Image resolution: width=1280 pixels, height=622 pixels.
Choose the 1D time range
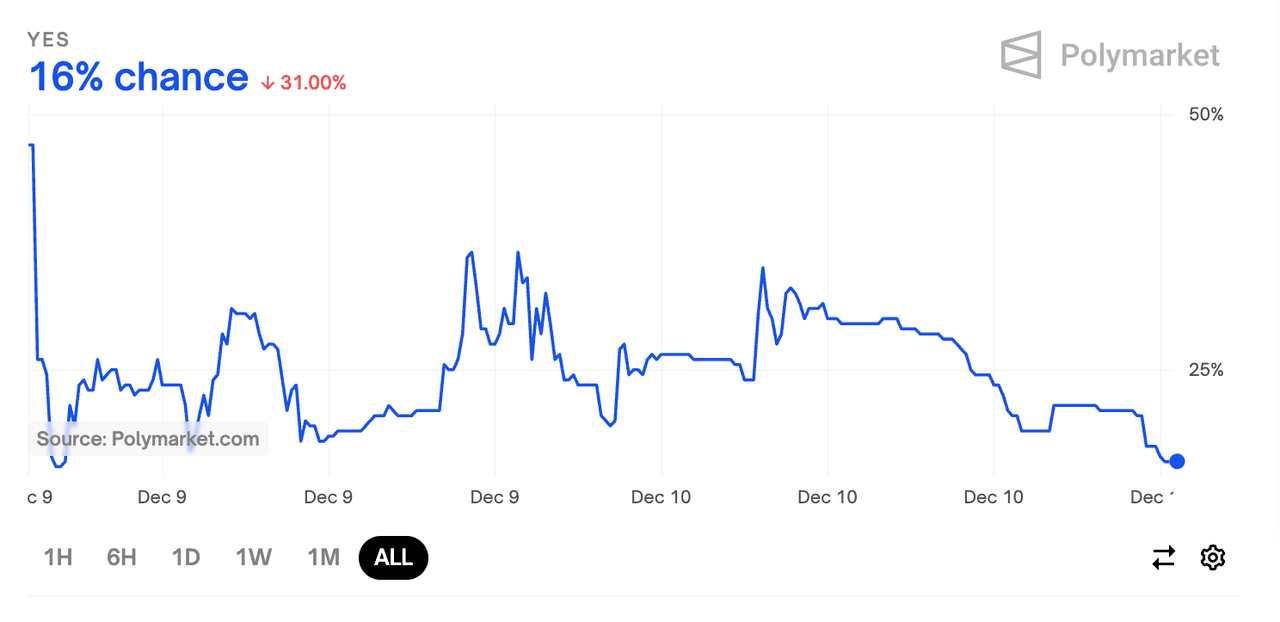tap(186, 557)
